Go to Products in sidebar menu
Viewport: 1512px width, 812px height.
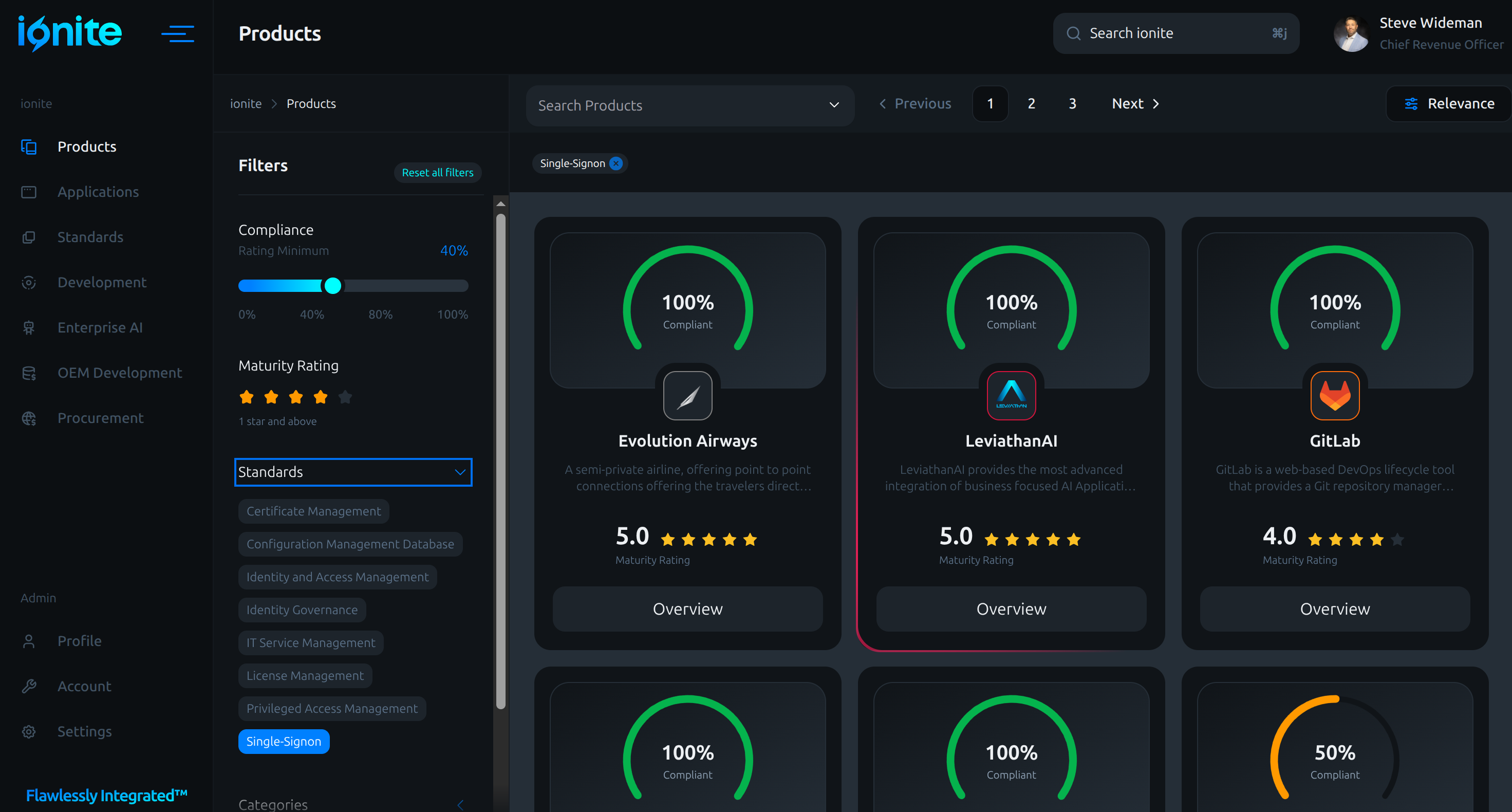click(87, 147)
